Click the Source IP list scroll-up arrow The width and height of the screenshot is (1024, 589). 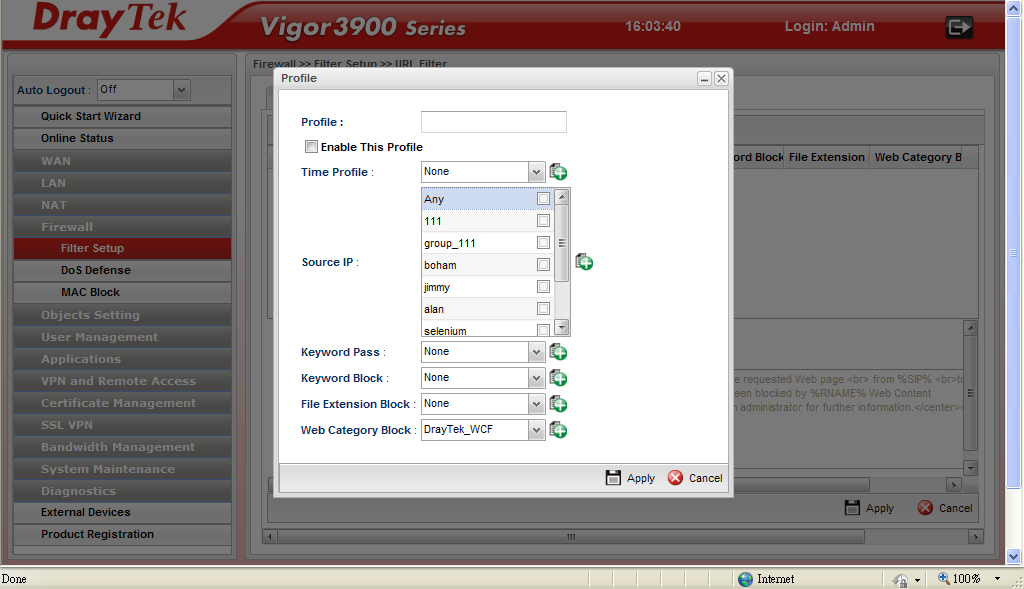[562, 196]
